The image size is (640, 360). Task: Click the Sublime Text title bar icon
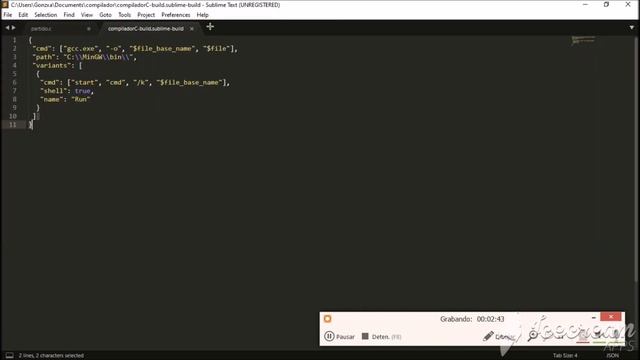click(x=4, y=4)
